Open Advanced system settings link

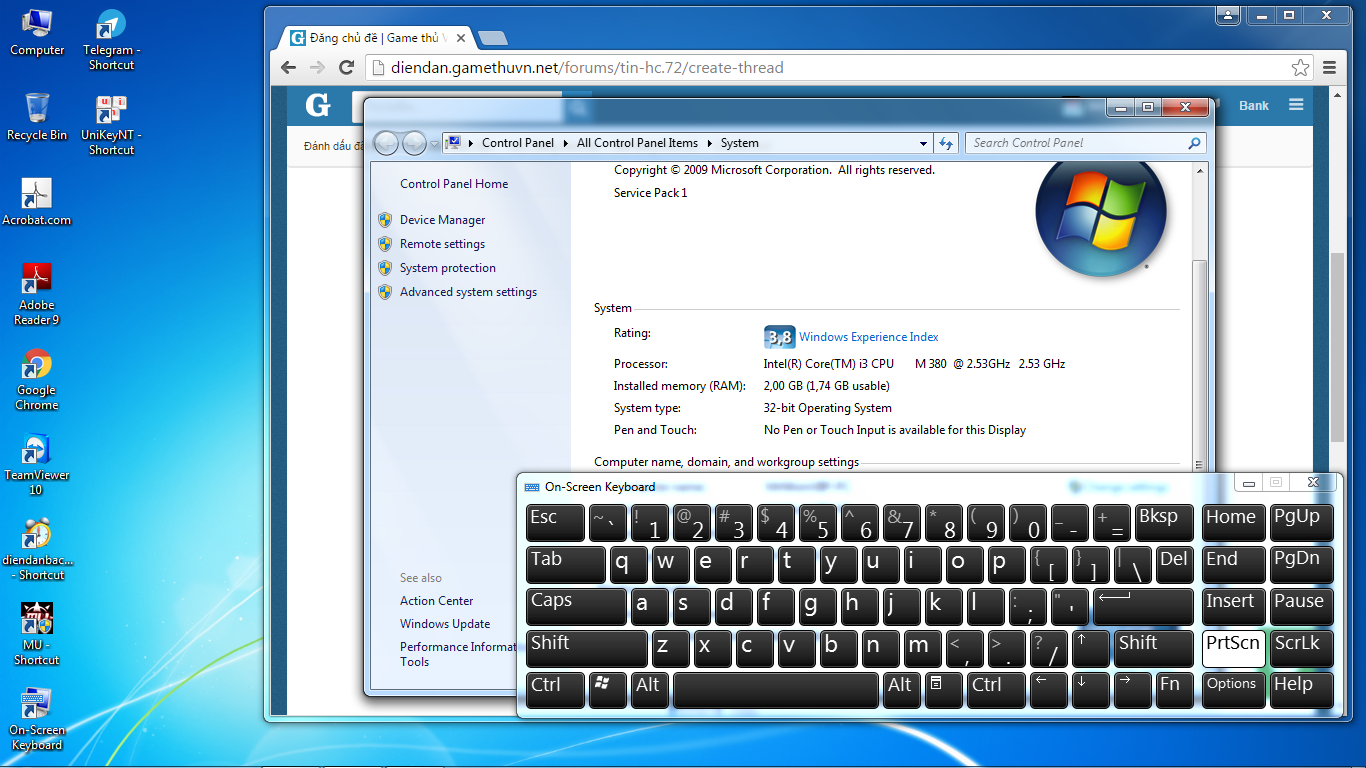click(x=468, y=292)
